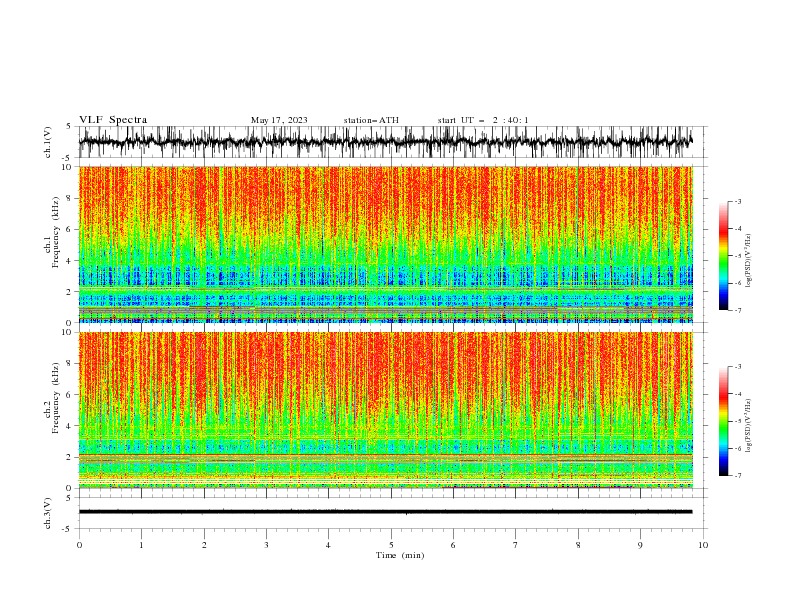Click the '9' tick on the time axis
This screenshot has height=612, width=792.
(x=640, y=545)
